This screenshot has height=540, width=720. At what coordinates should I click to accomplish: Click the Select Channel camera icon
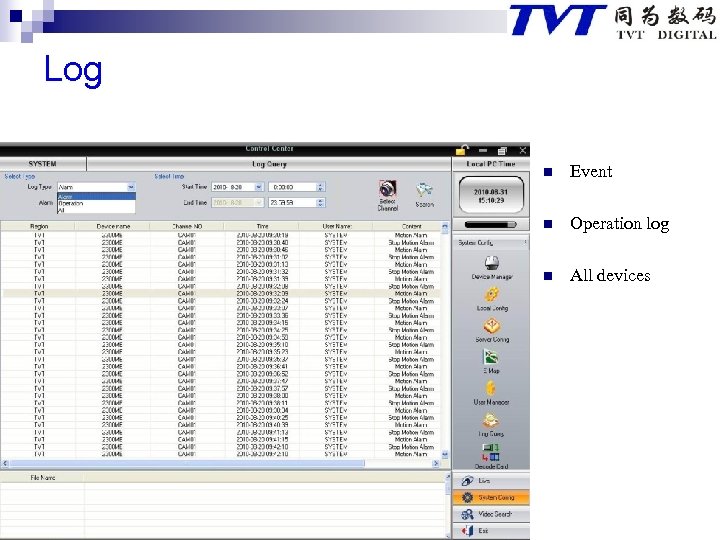388,190
